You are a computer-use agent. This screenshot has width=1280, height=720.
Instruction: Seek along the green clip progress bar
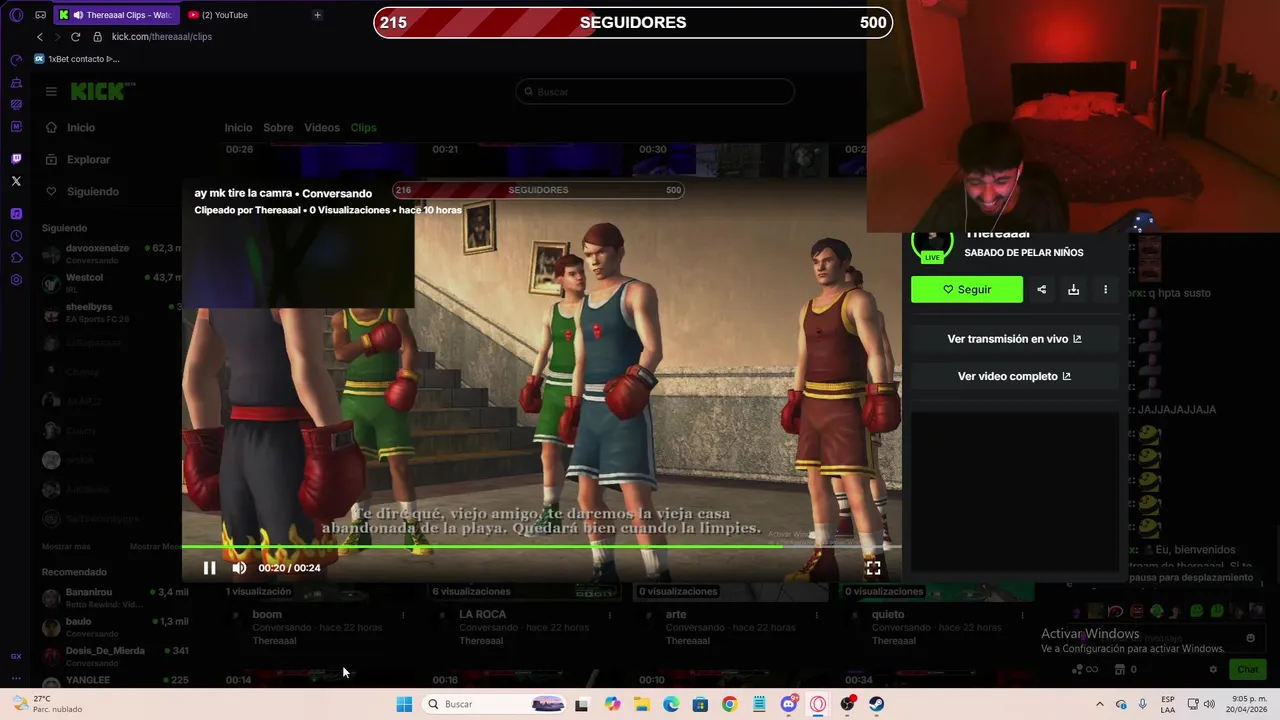point(541,546)
